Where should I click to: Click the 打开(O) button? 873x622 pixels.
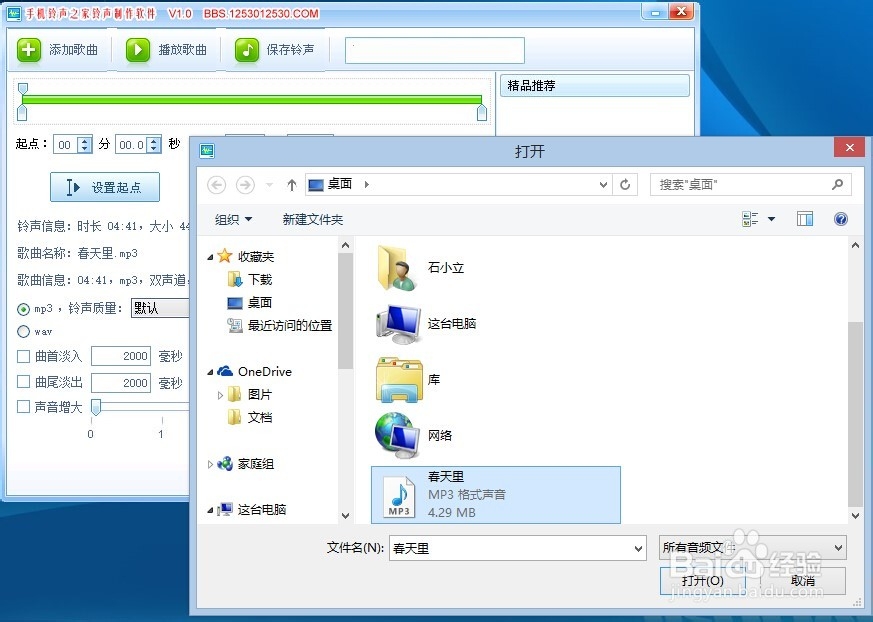coord(703,580)
